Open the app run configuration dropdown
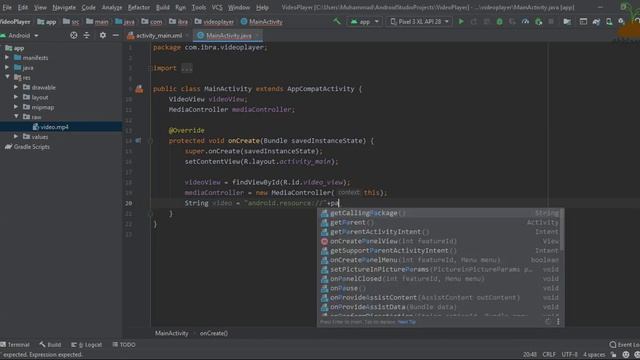The width and height of the screenshot is (640, 360). [x=365, y=22]
